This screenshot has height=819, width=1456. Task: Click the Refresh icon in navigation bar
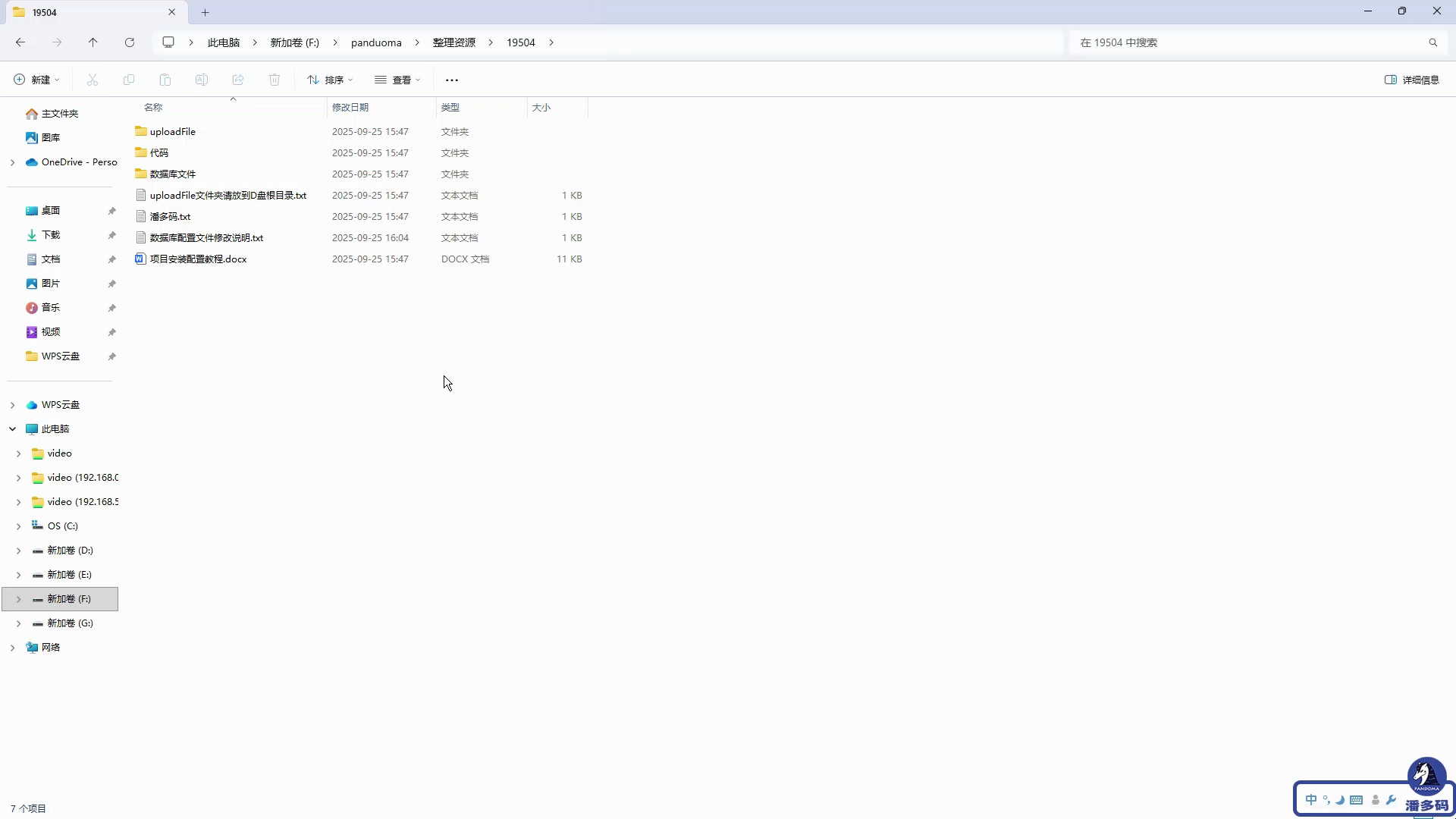click(130, 42)
